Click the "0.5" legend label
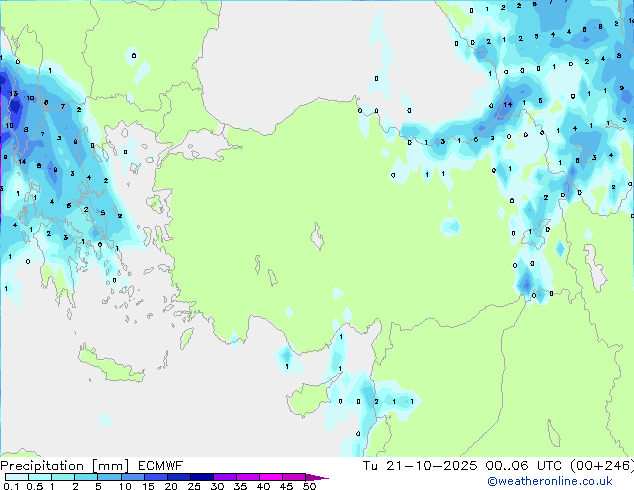 [34, 486]
